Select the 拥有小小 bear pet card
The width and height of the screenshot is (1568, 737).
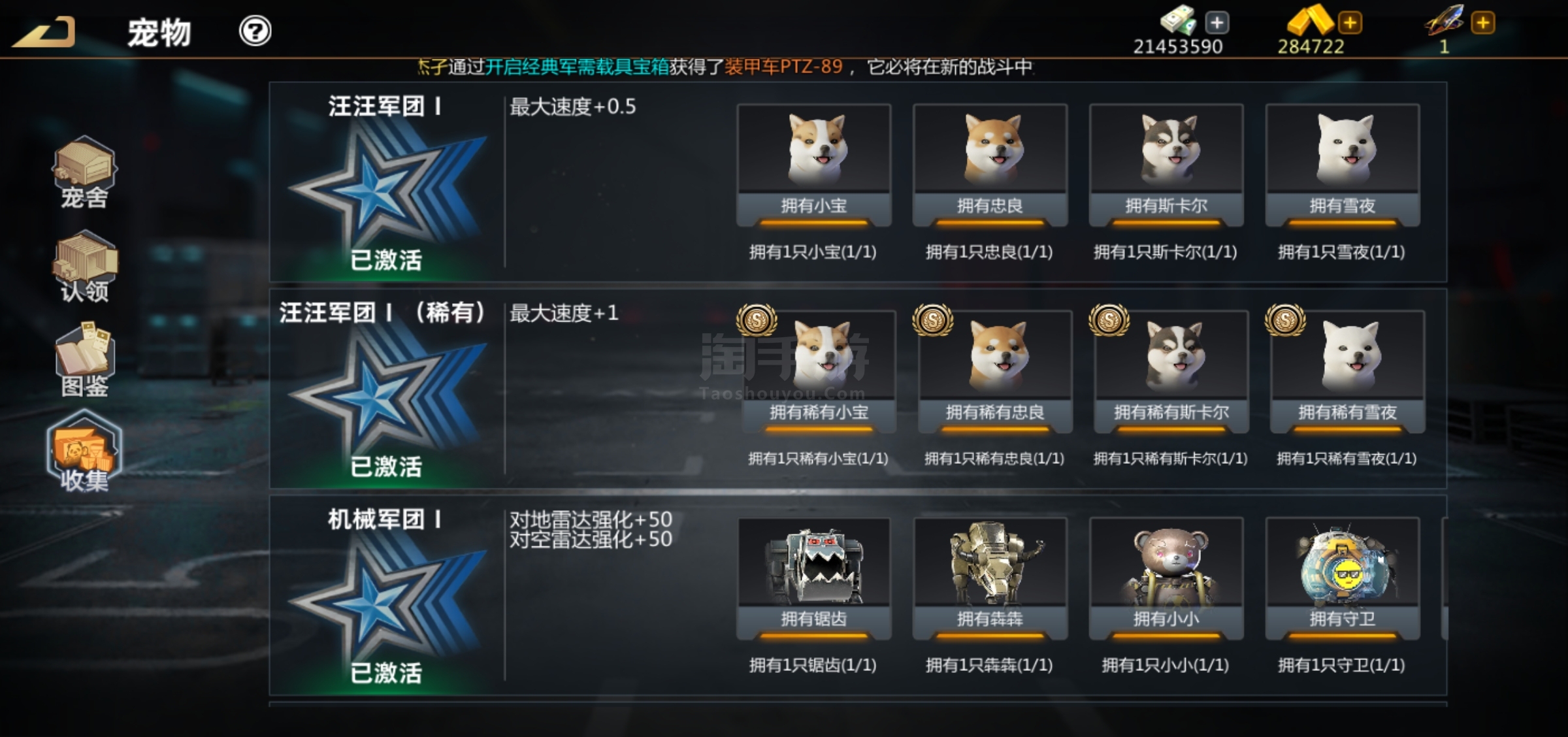[1167, 578]
